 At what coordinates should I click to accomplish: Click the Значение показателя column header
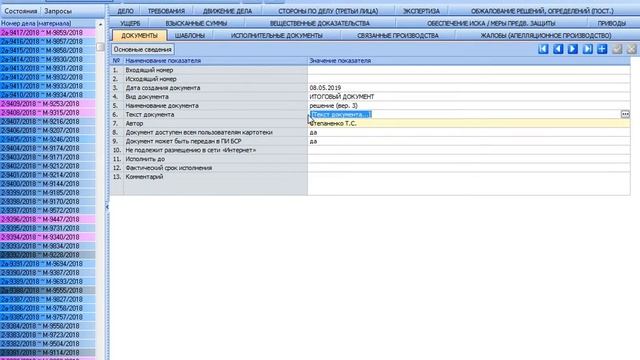tap(469, 60)
